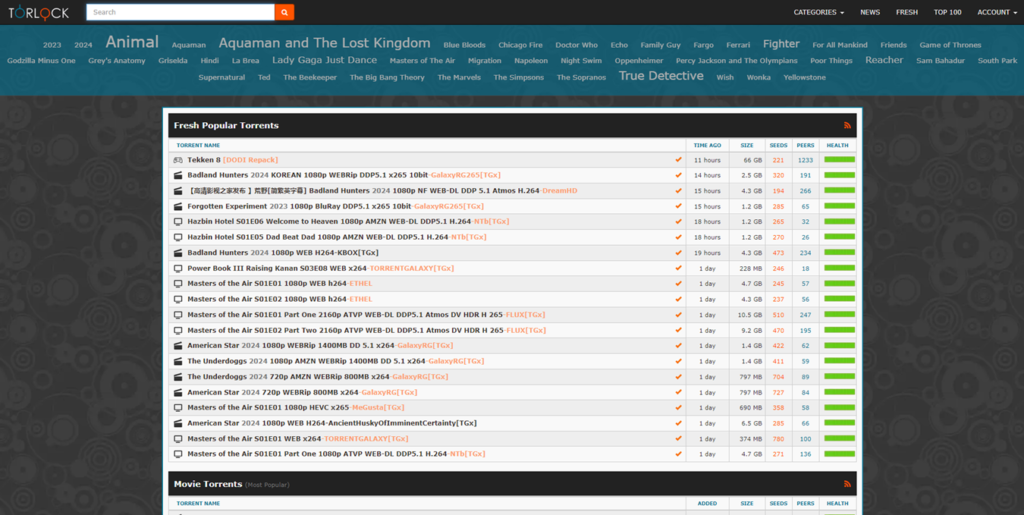
Task: Open Aquaman and The Lost Kingdom tag
Action: coord(325,43)
